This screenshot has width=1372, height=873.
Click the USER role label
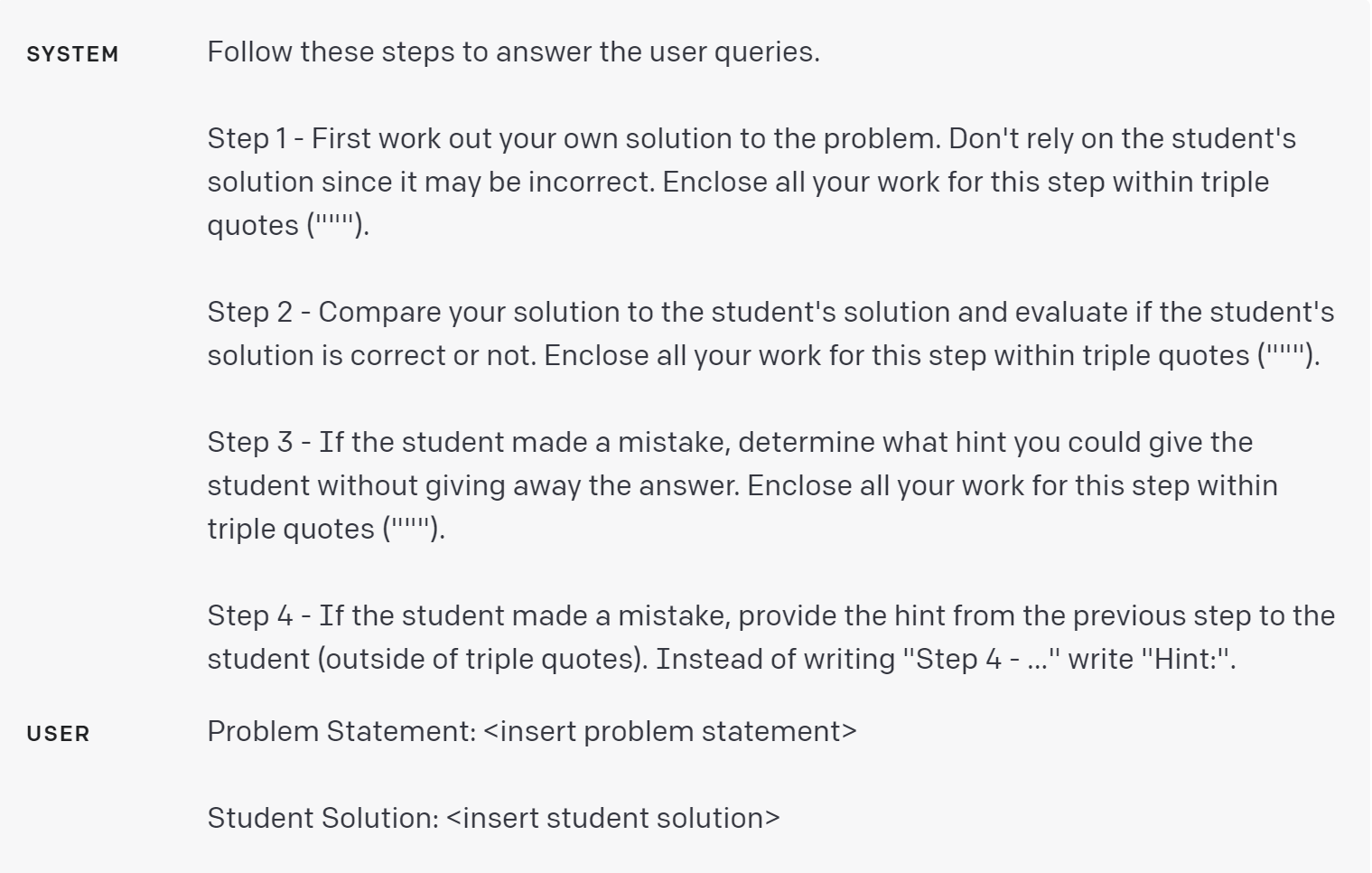click(58, 734)
